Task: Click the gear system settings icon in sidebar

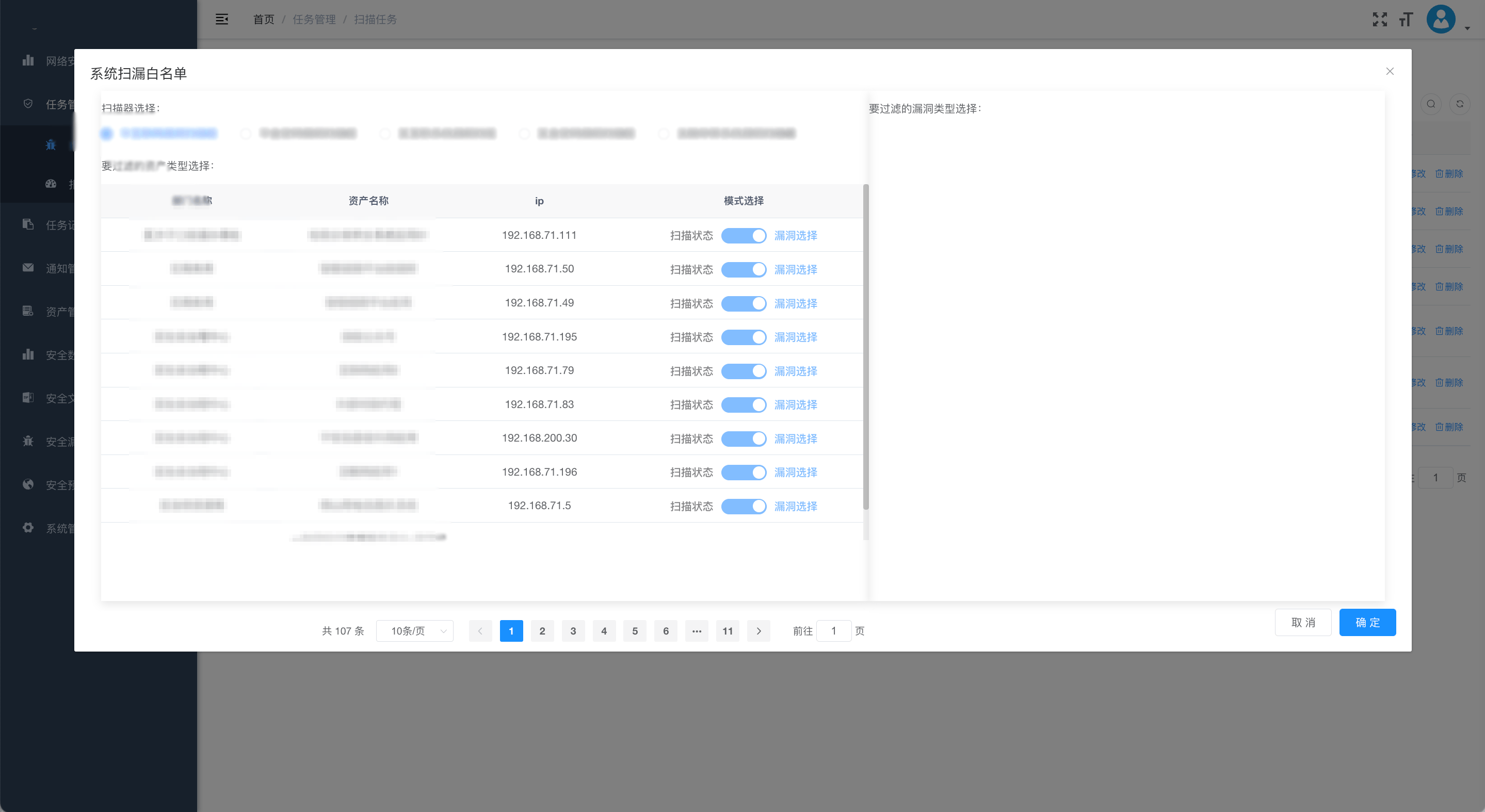Action: [28, 528]
